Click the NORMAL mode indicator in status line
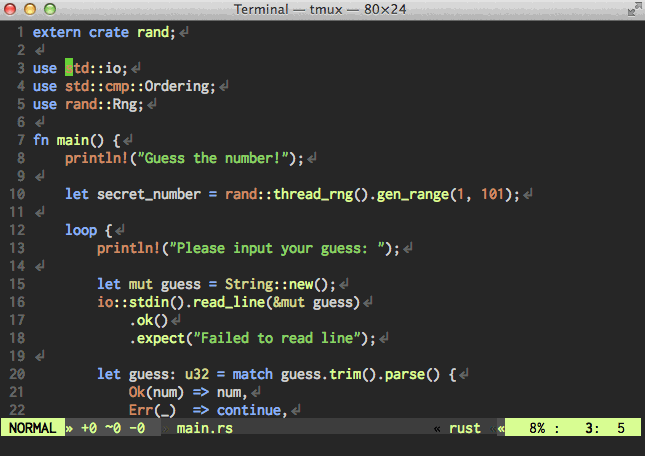This screenshot has height=456, width=645. (32, 428)
